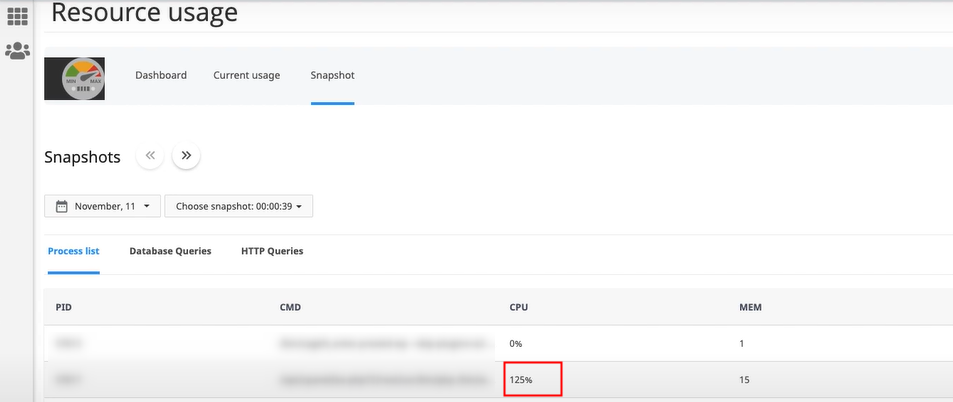Click the calendar icon in date picker
953x402 pixels.
[x=62, y=207]
